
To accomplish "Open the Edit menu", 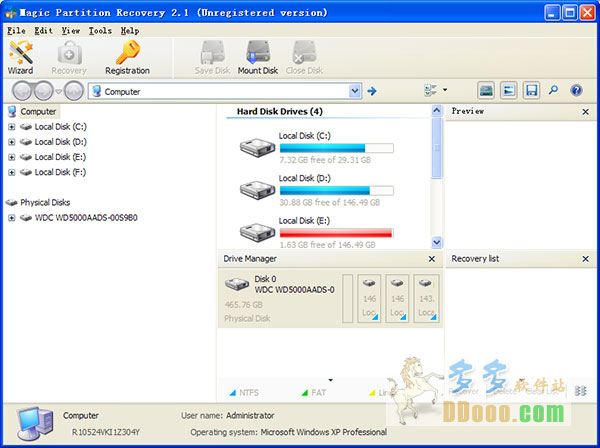I will tap(44, 31).
